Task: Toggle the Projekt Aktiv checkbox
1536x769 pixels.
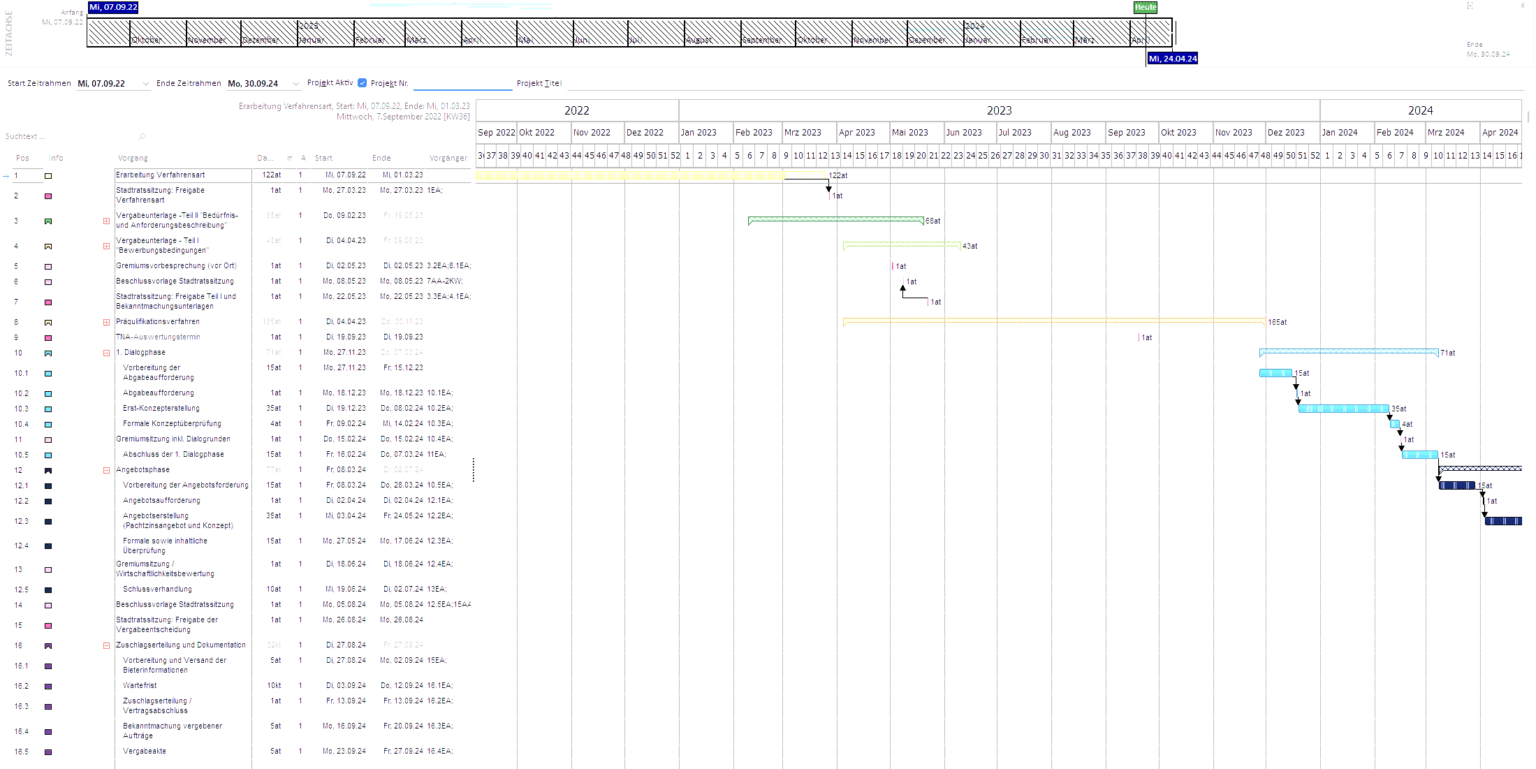Action: point(362,83)
